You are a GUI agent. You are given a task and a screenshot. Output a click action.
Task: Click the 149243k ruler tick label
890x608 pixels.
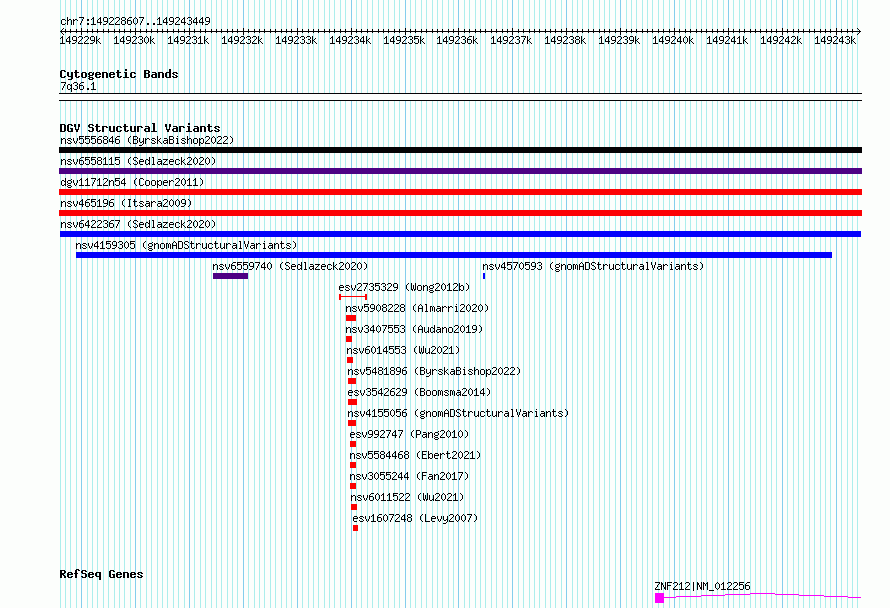coord(835,40)
